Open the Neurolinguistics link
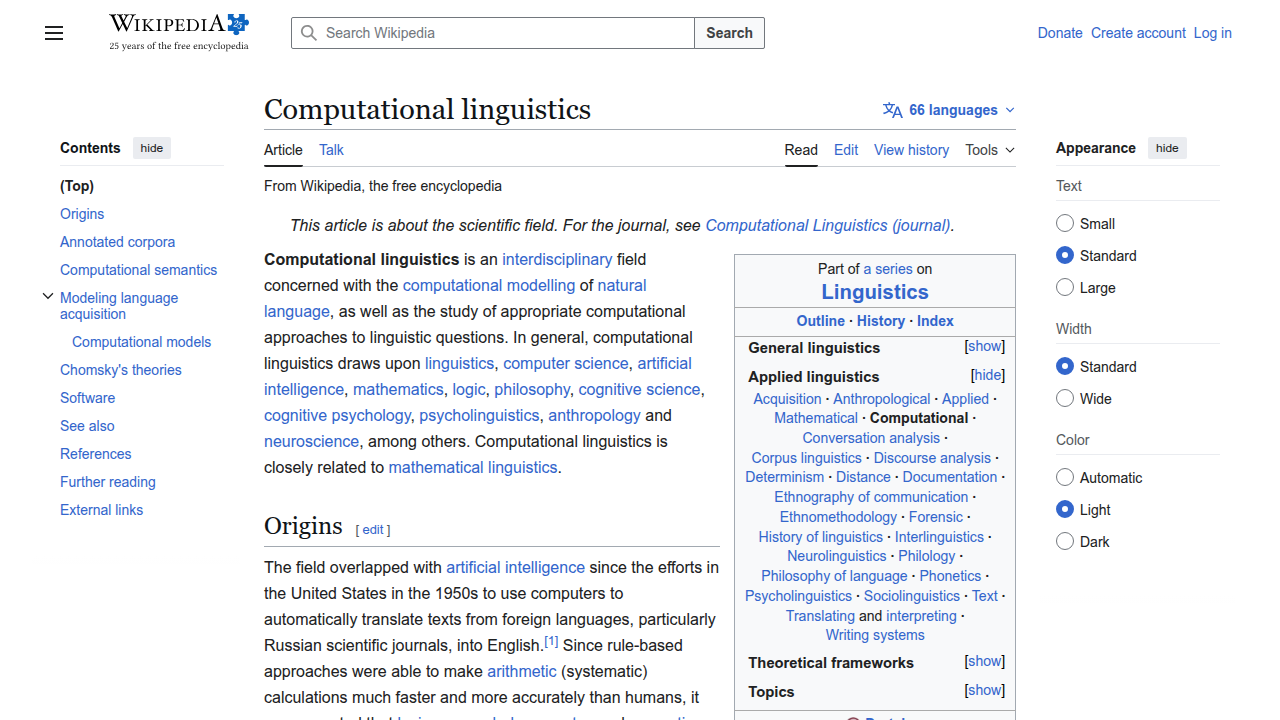Viewport: 1280px width, 720px height. pyautogui.click(x=837, y=556)
